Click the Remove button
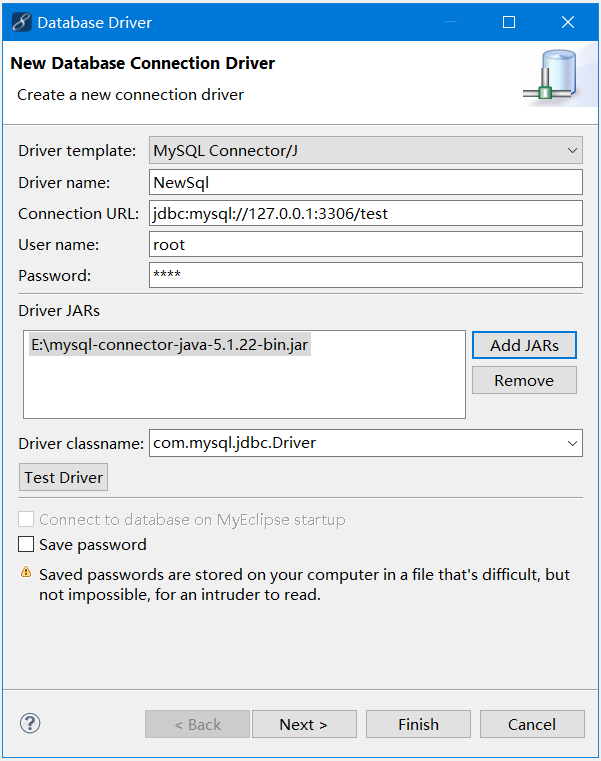The width and height of the screenshot is (601, 761). coord(524,380)
